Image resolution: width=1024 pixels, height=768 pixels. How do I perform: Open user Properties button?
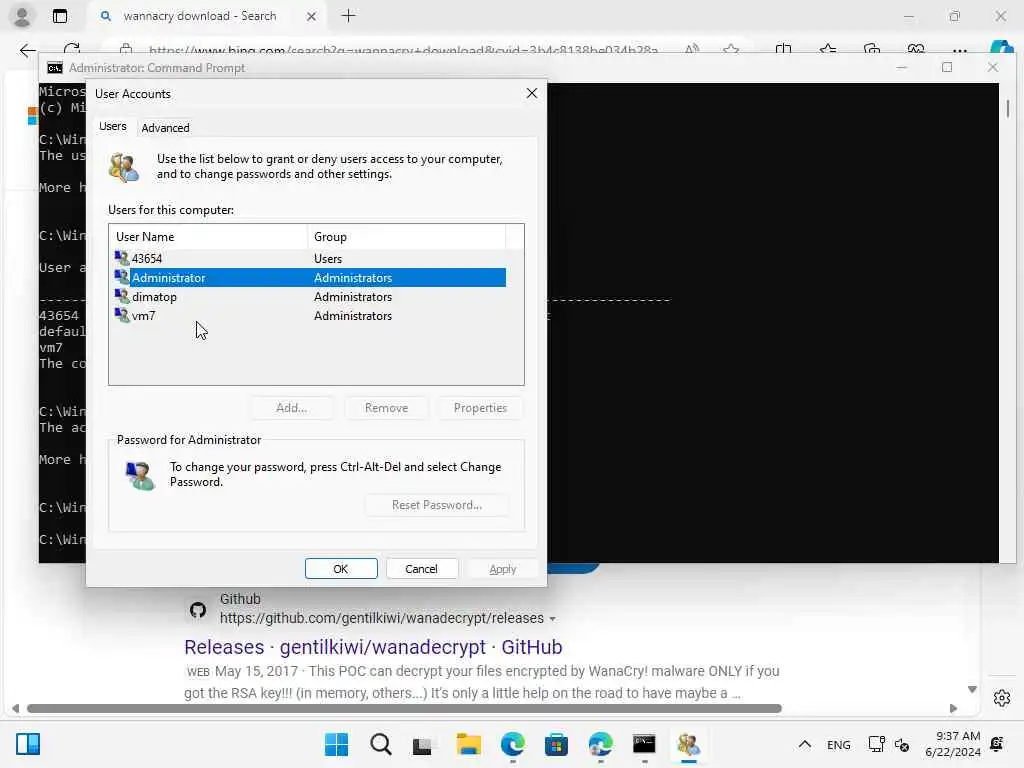(x=480, y=408)
